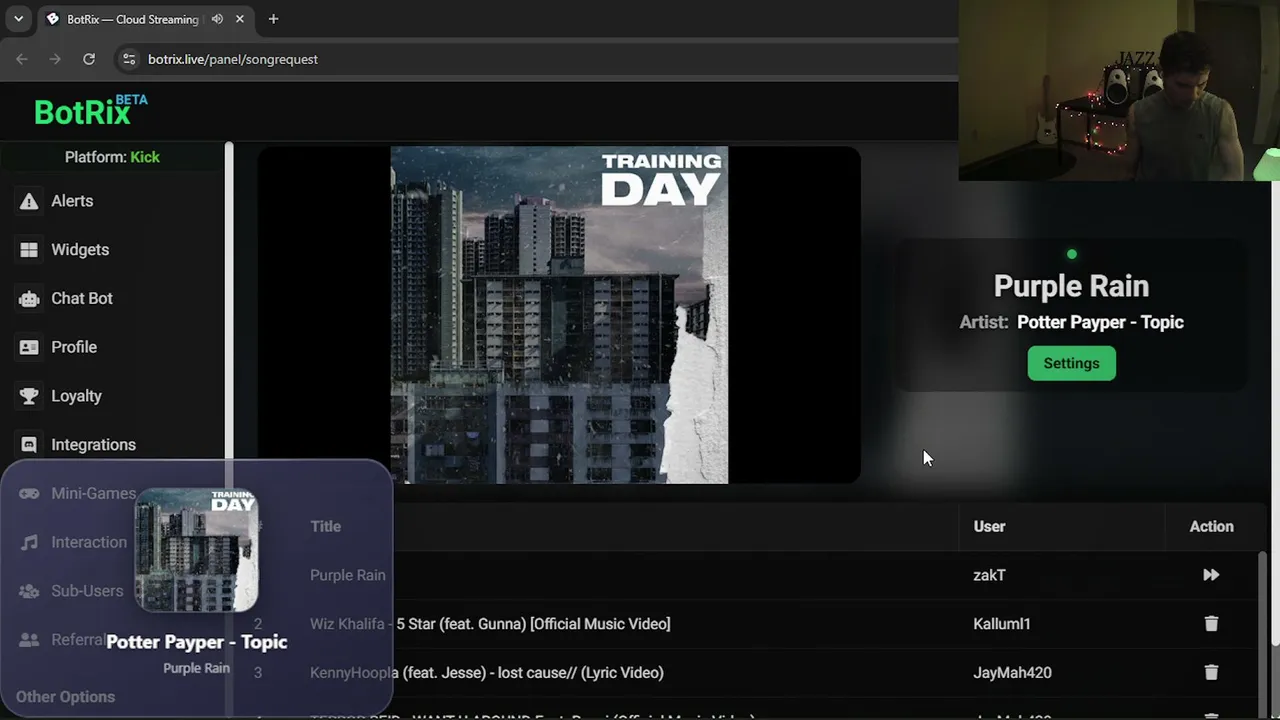Click the username zakT
Viewport: 1280px width, 720px height.
[x=989, y=575]
